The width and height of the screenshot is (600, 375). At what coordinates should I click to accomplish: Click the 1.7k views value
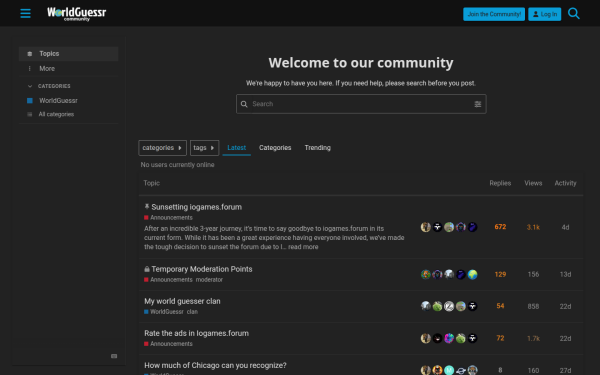533,339
